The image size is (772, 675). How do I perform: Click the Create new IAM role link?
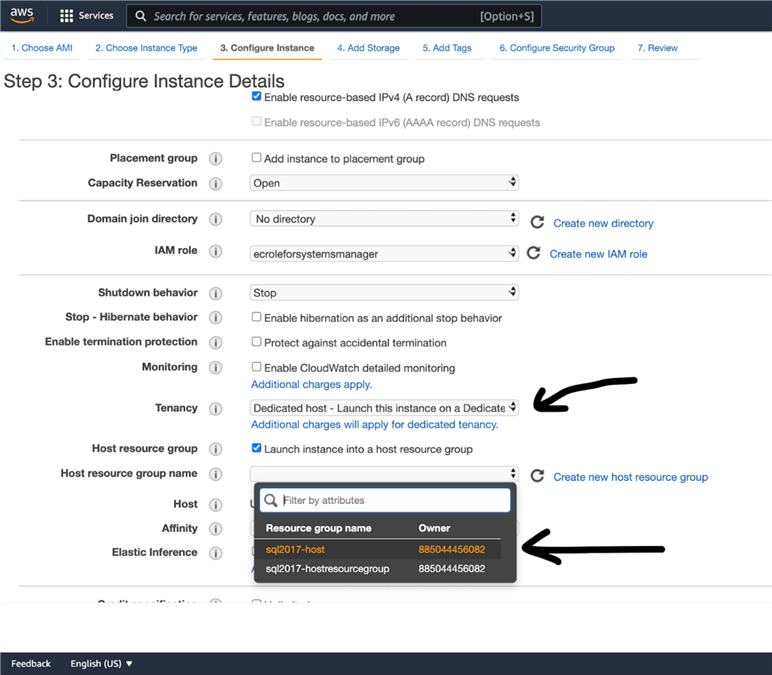tap(598, 254)
